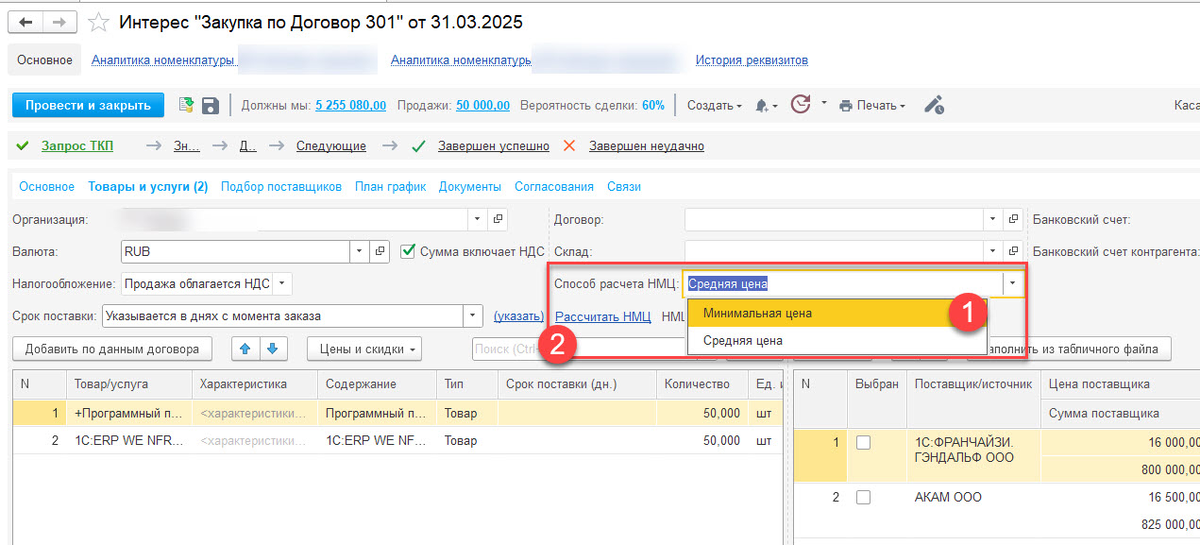
Task: Click the red cross before Завершен неудачно
Action: point(569,146)
